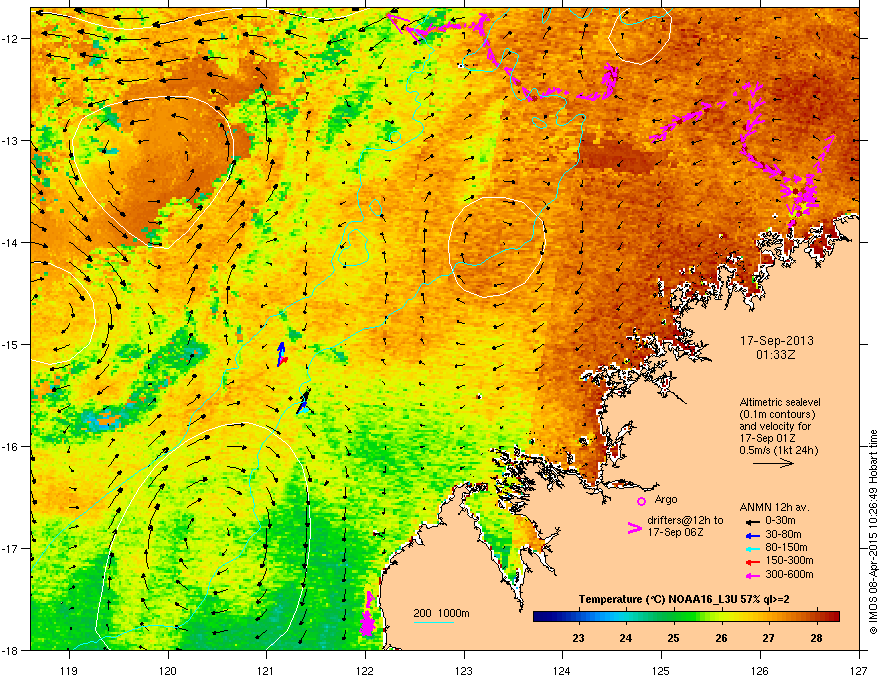The height and width of the screenshot is (680, 880).
Task: Click the '-12' latitude axis label
Action: click(x=11, y=39)
